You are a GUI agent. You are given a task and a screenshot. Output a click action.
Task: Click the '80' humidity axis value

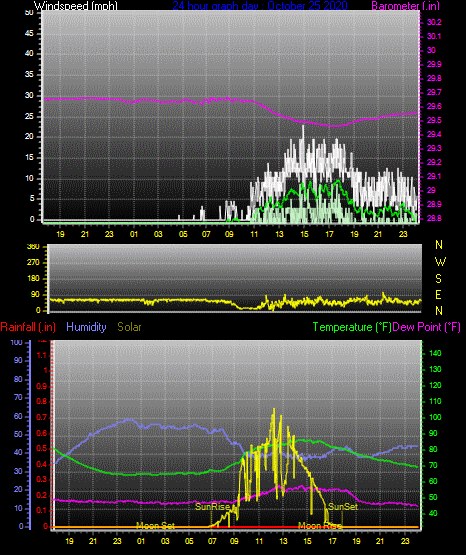[18, 379]
